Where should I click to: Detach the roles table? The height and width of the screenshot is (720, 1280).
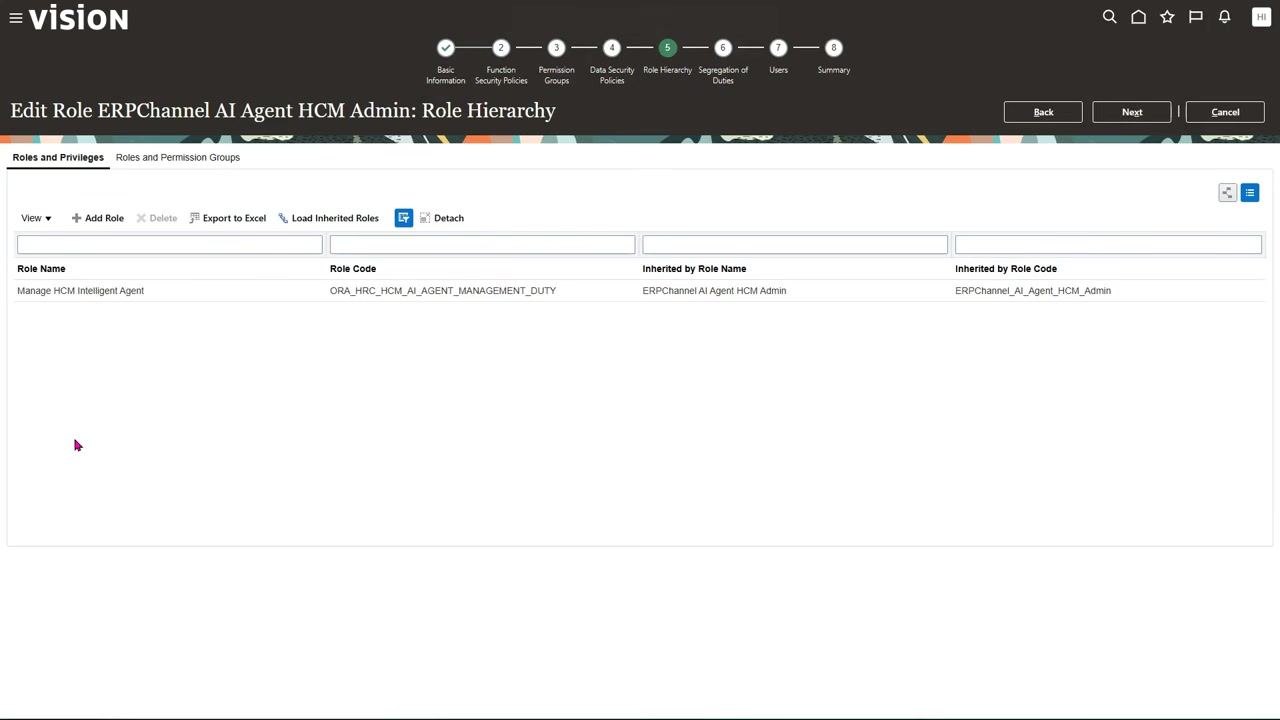tap(442, 218)
